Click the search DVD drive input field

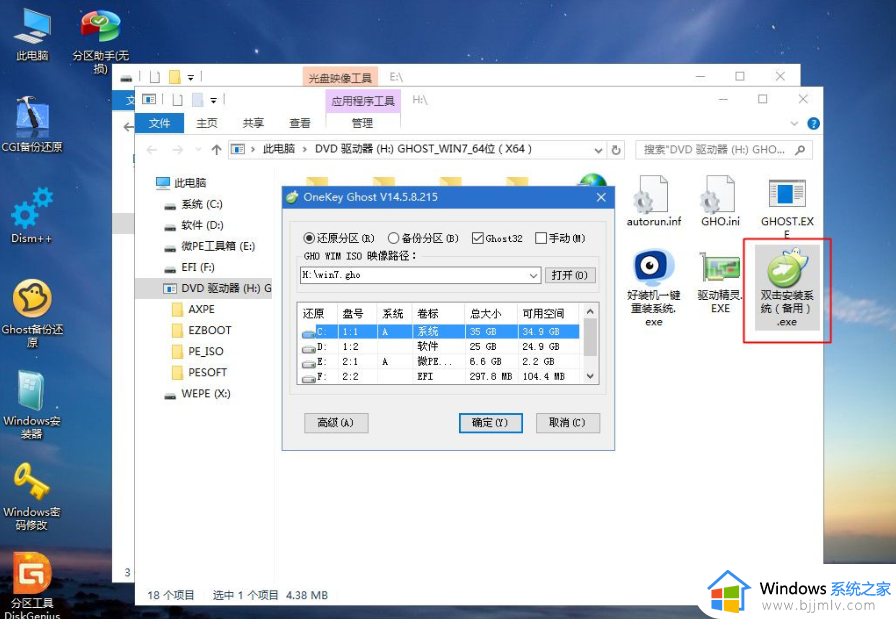coord(714,150)
